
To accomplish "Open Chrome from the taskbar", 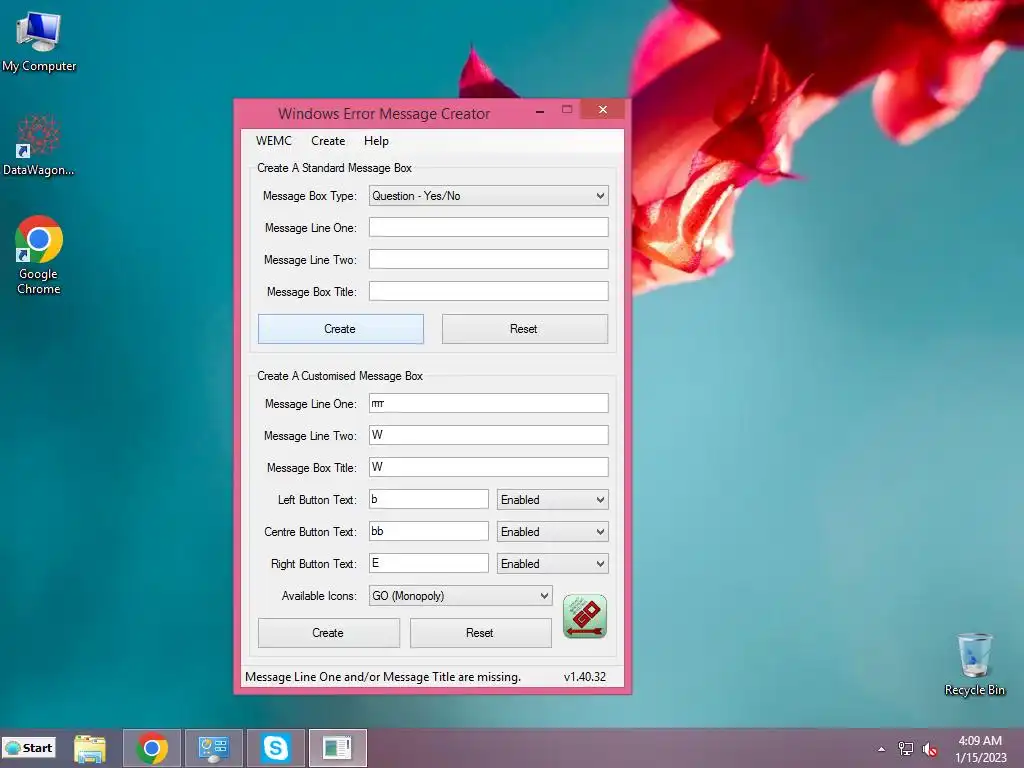I will tap(152, 748).
